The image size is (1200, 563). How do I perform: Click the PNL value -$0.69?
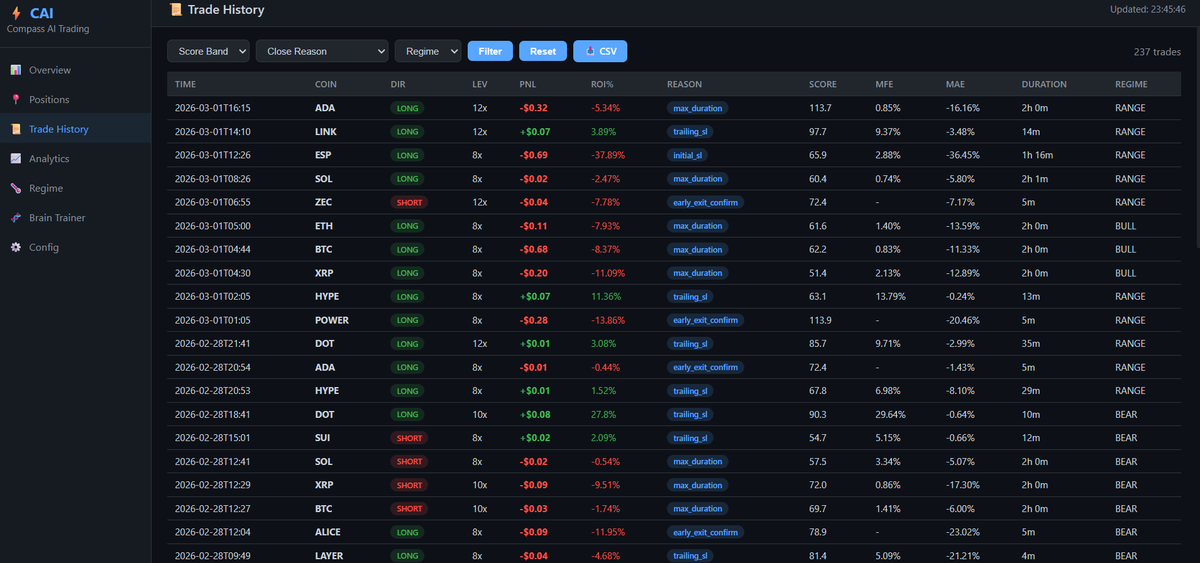pyautogui.click(x=533, y=155)
